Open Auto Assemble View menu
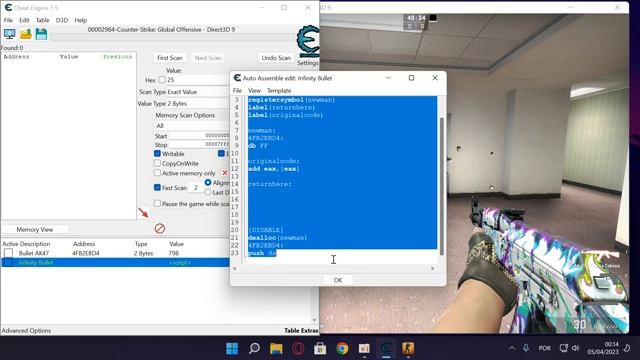 (x=254, y=91)
